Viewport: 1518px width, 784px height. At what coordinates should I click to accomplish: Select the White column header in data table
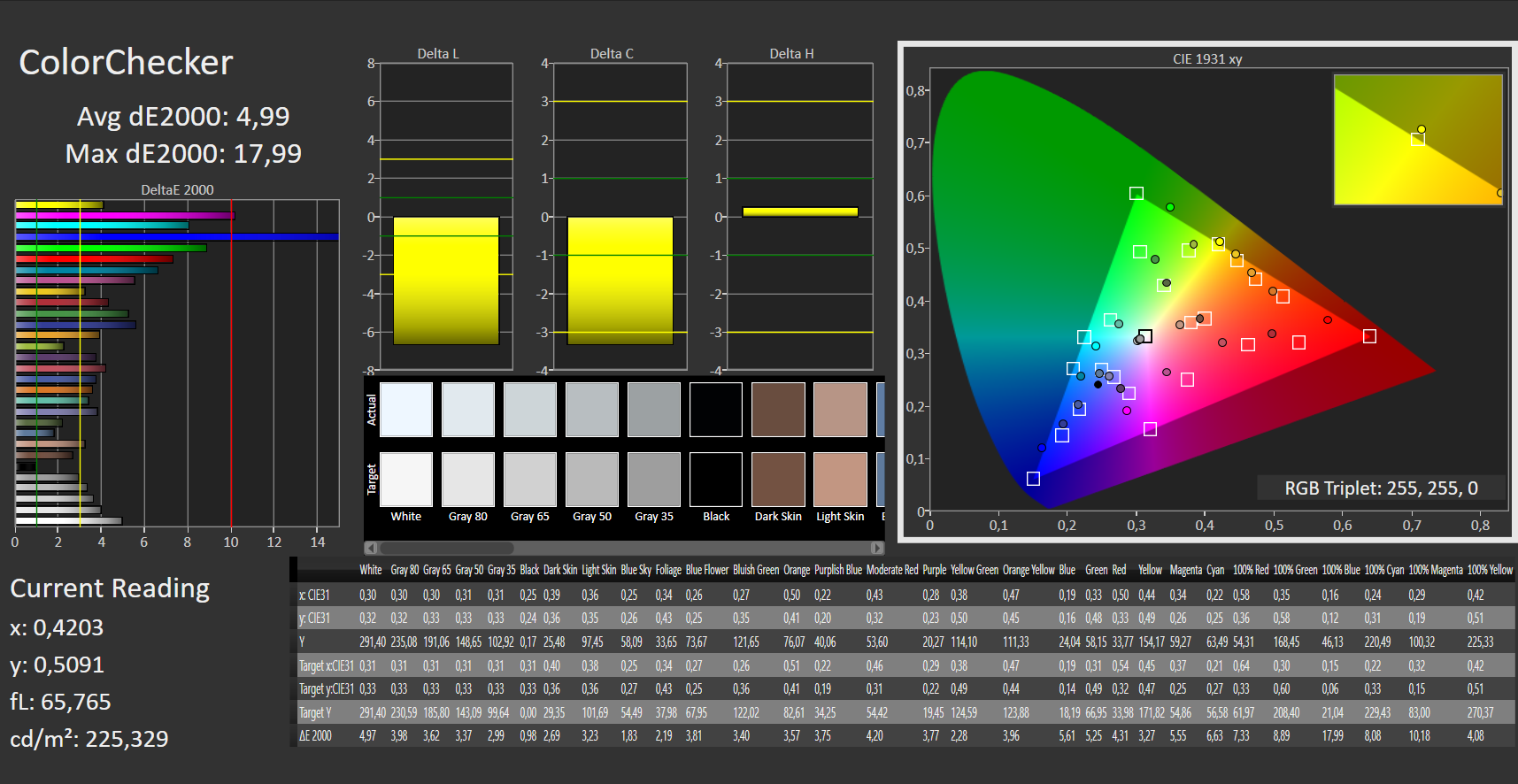point(371,570)
